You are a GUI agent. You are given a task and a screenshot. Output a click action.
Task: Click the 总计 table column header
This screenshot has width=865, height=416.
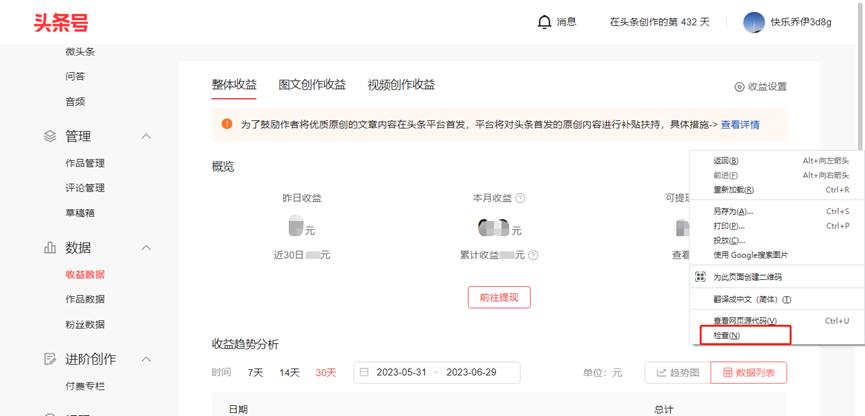[x=664, y=410]
